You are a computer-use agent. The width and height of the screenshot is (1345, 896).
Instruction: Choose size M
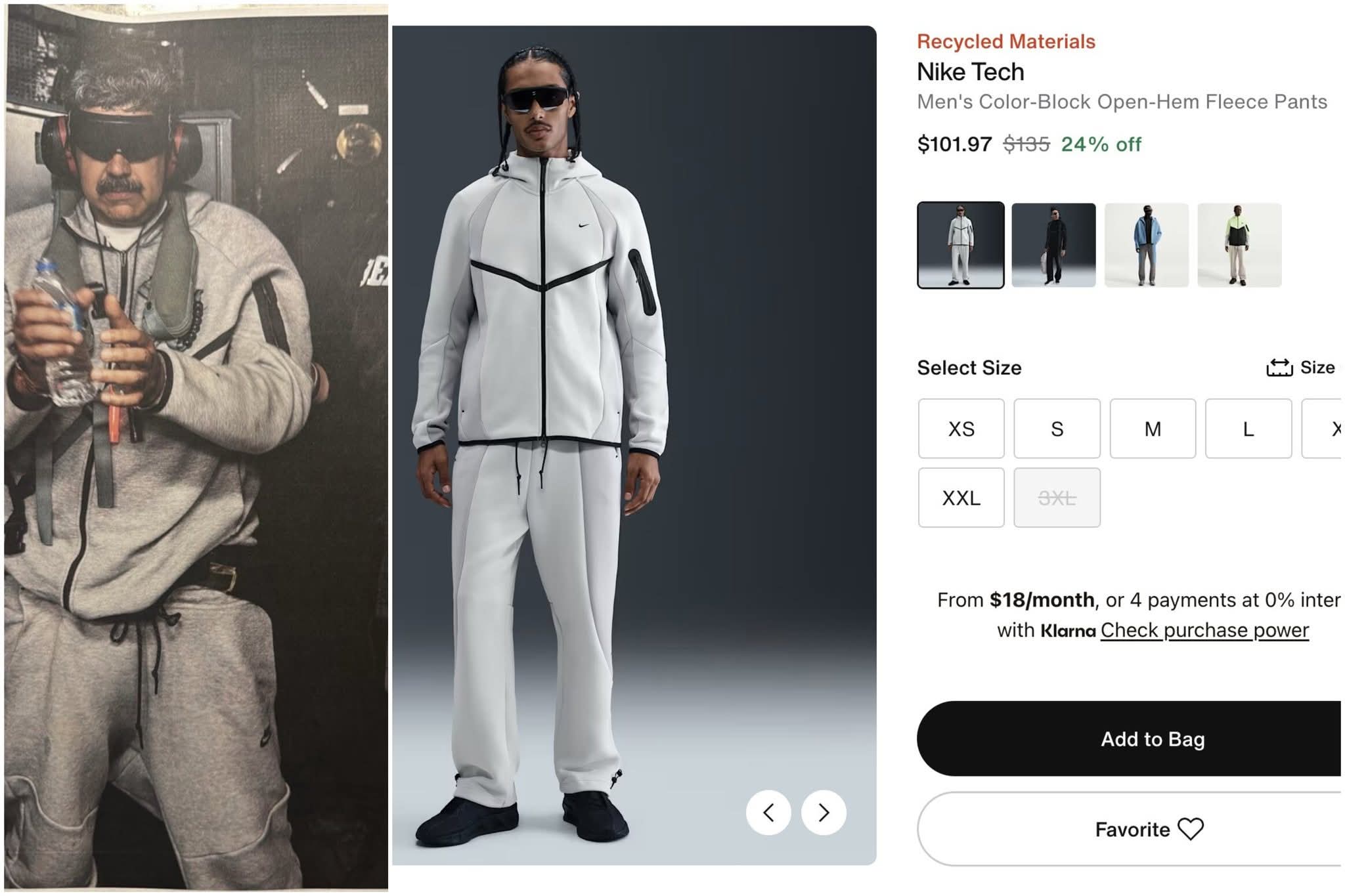click(x=1153, y=429)
